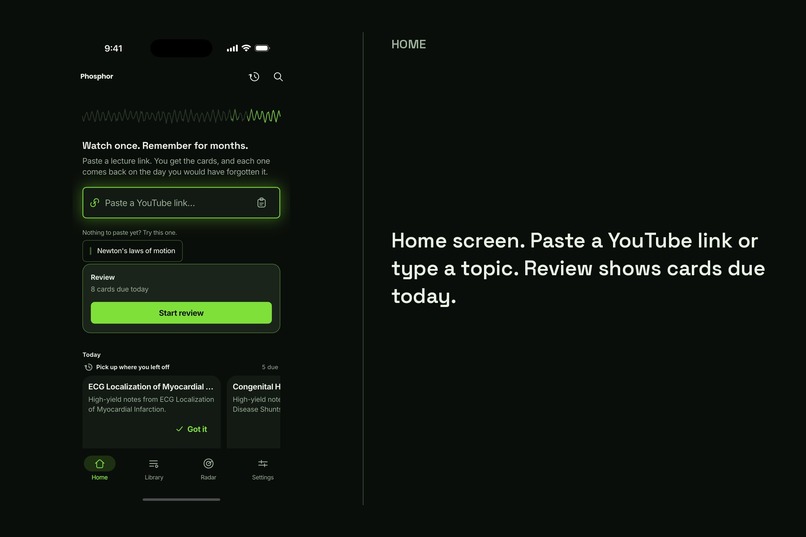Tap the link icon in the paste field
Viewport: 806px width, 537px height.
tap(95, 202)
